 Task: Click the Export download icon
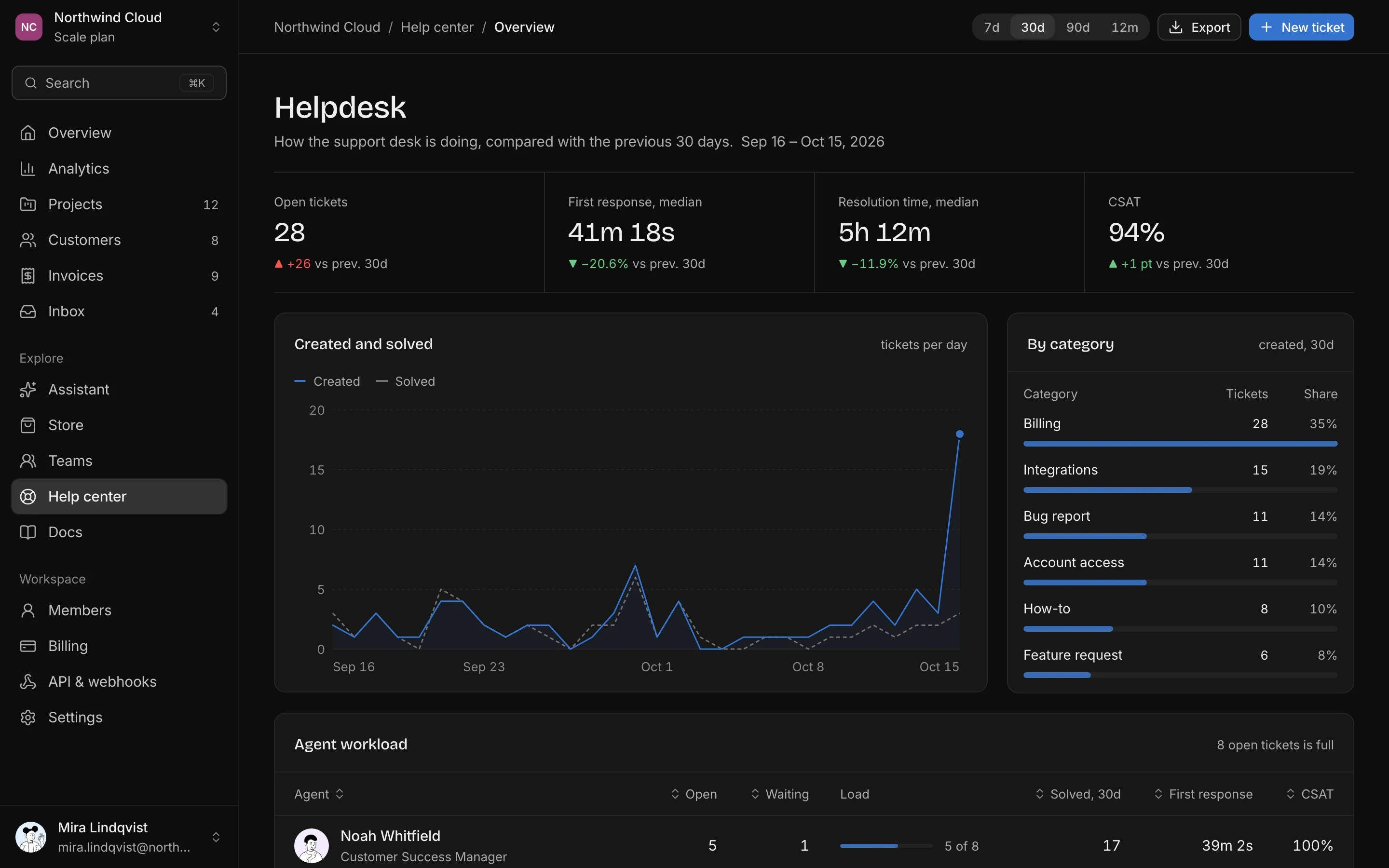1175,27
